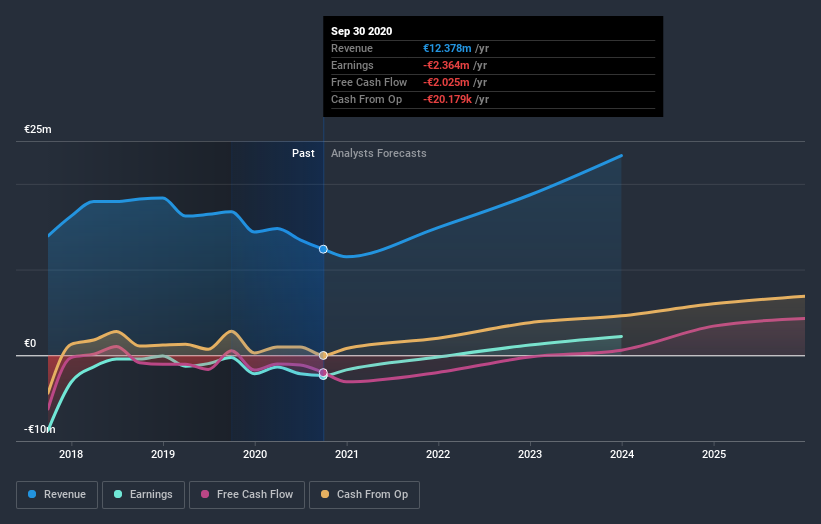Click the Past section label
The width and height of the screenshot is (821, 524).
(303, 153)
